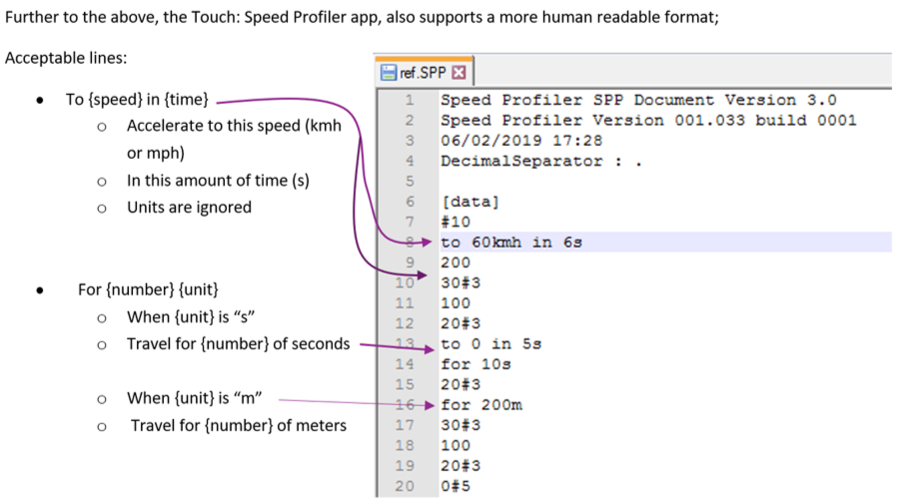
Task: Click the text 'Accelerate to this speed (kmh'
Action: click(234, 126)
